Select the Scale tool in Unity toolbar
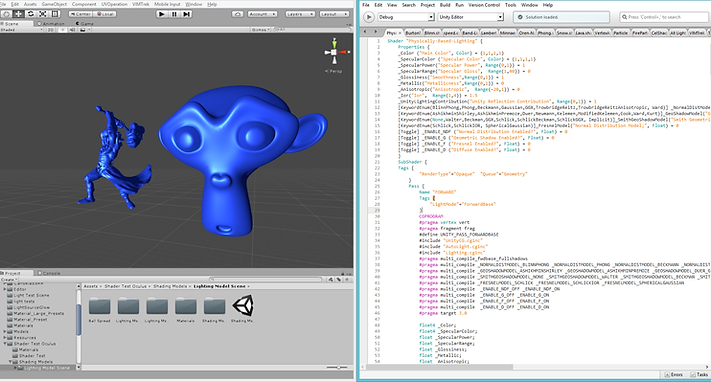Image resolution: width=711 pixels, height=382 pixels. [x=43, y=14]
